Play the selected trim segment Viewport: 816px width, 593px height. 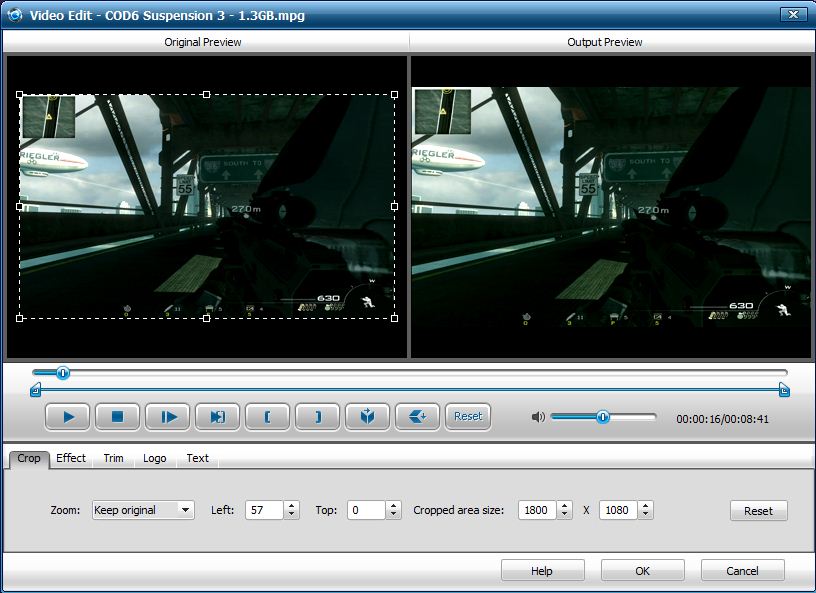point(218,417)
